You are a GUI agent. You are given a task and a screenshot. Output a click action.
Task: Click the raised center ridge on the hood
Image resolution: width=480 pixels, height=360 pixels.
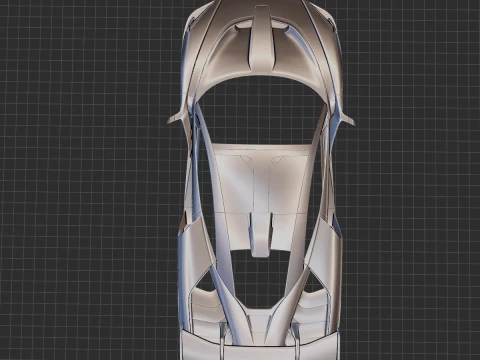click(261, 37)
